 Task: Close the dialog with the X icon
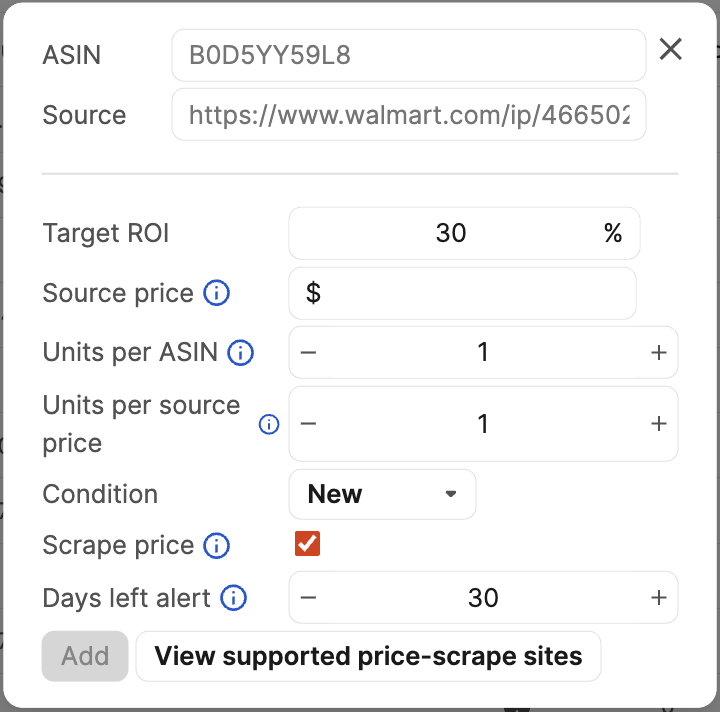(x=670, y=49)
